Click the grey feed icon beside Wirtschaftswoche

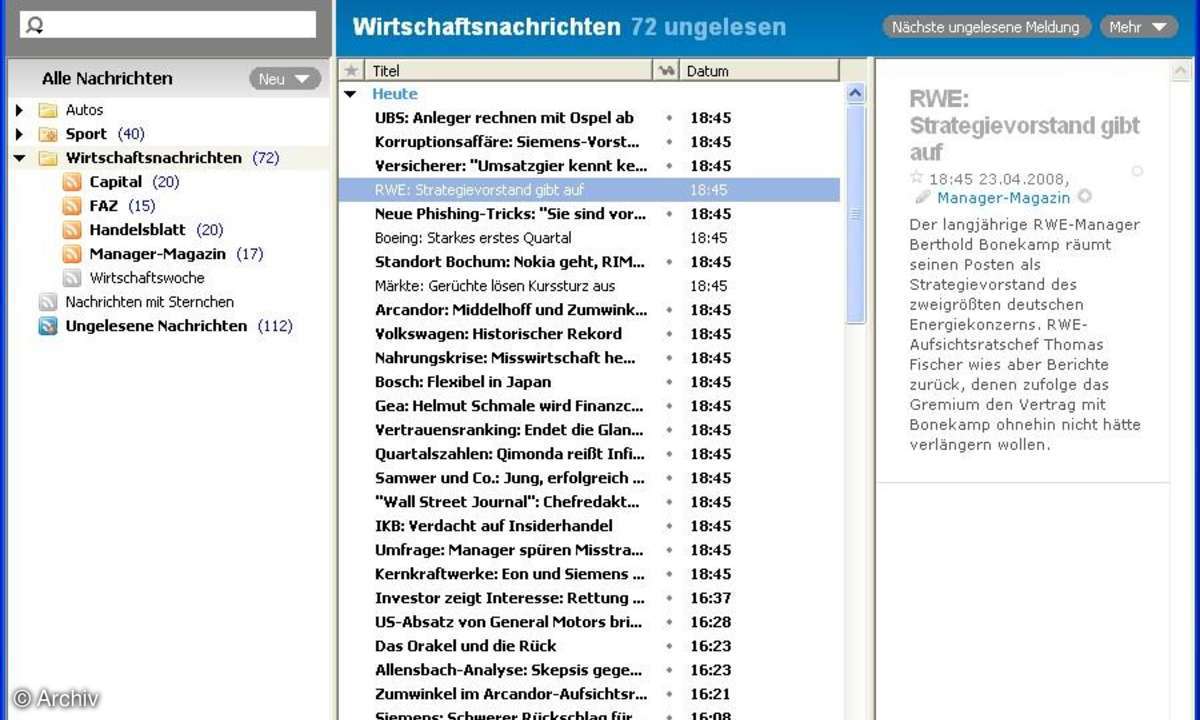pos(72,278)
